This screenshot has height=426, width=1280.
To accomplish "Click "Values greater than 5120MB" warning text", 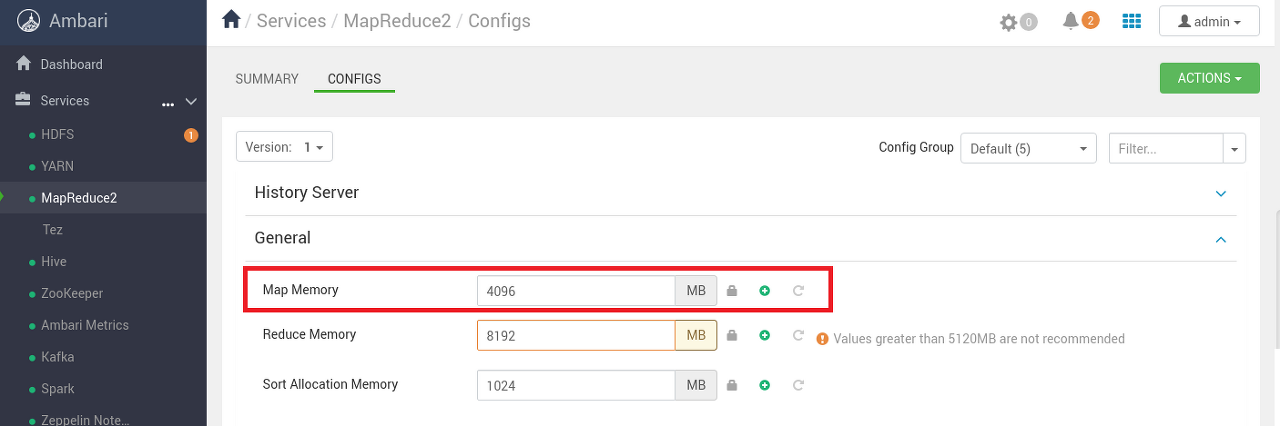I will tap(979, 339).
